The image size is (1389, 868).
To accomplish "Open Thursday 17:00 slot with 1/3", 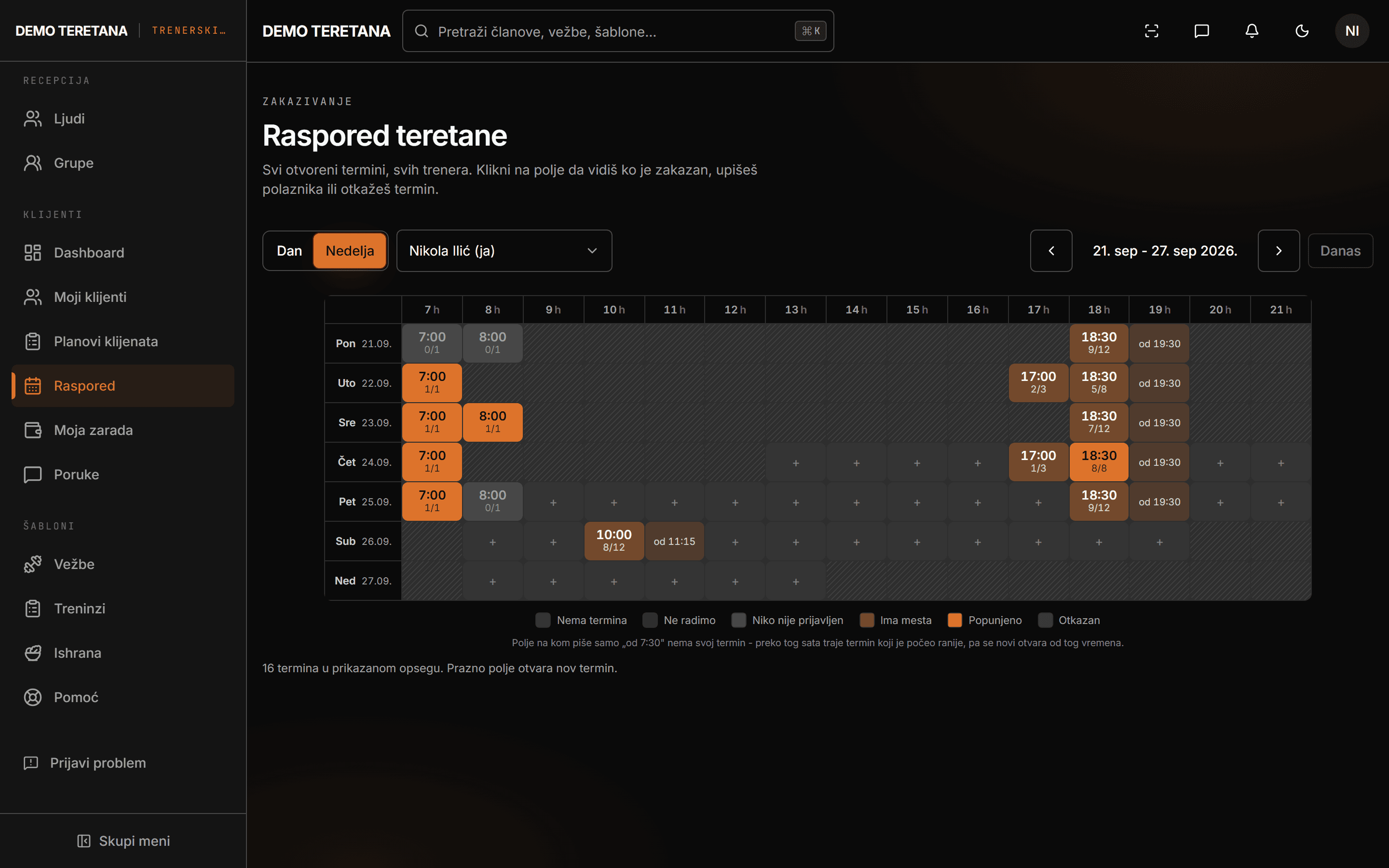I will [x=1038, y=461].
